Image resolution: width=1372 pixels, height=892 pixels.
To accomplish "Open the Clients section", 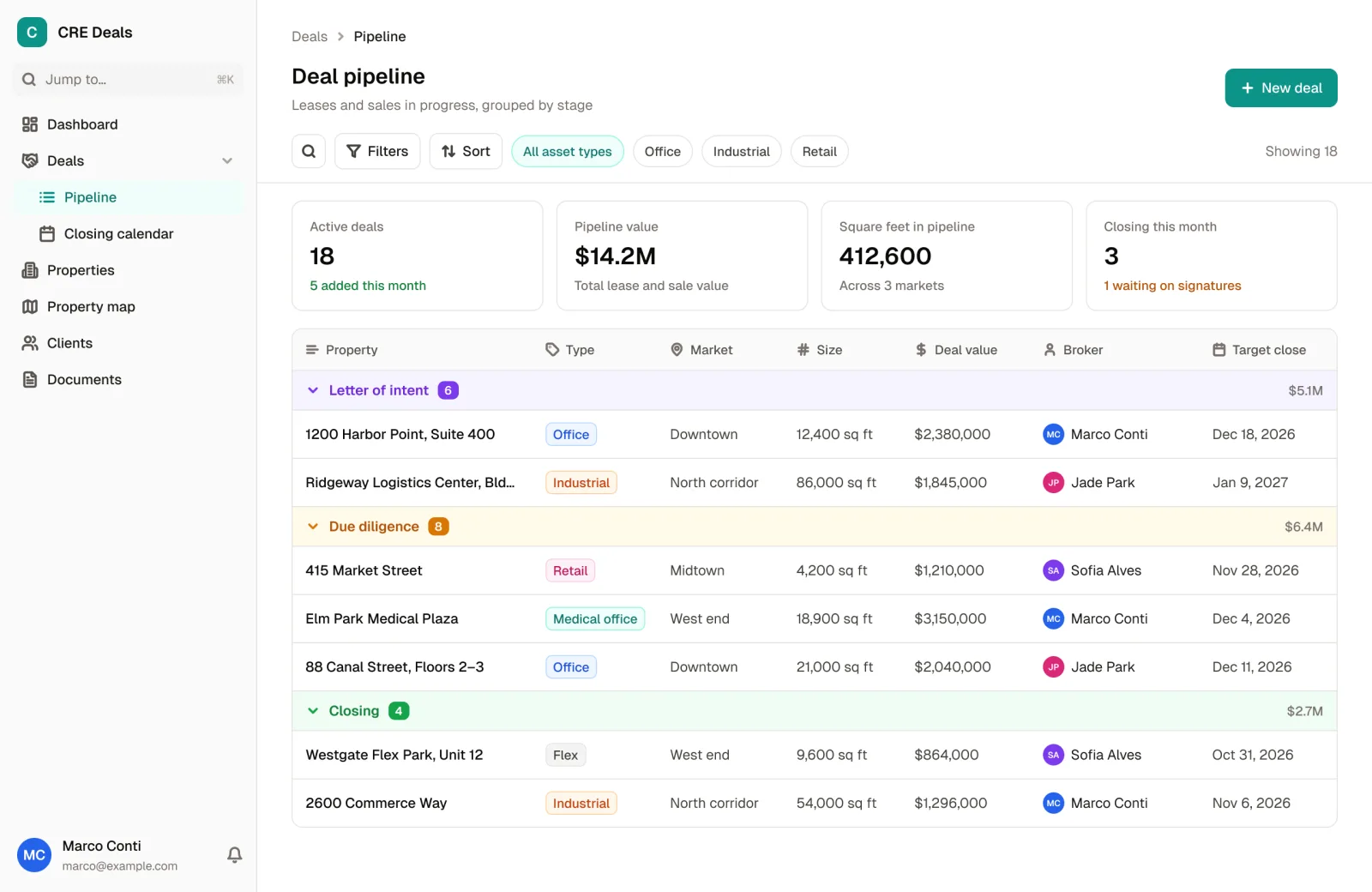I will coord(128,343).
